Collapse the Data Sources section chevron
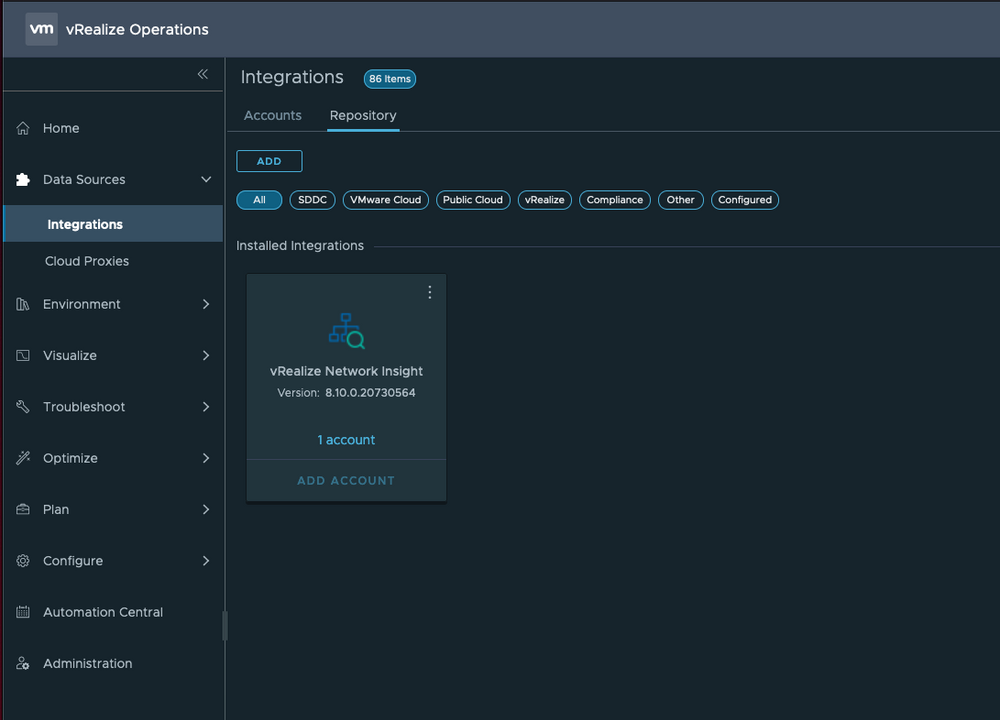 click(x=206, y=180)
